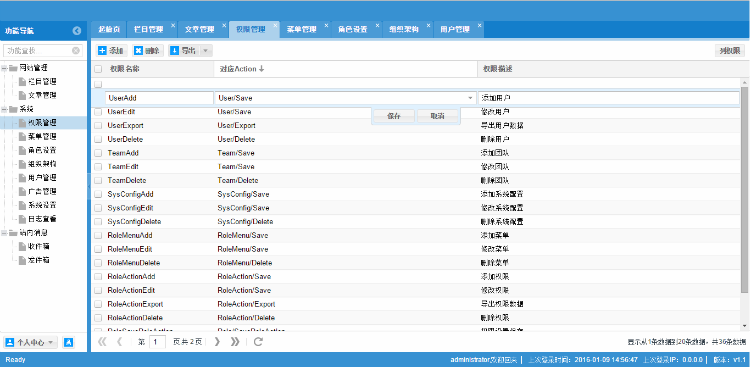
Task: Close the 菜单管理 tab with its X
Action: [x=326, y=25]
